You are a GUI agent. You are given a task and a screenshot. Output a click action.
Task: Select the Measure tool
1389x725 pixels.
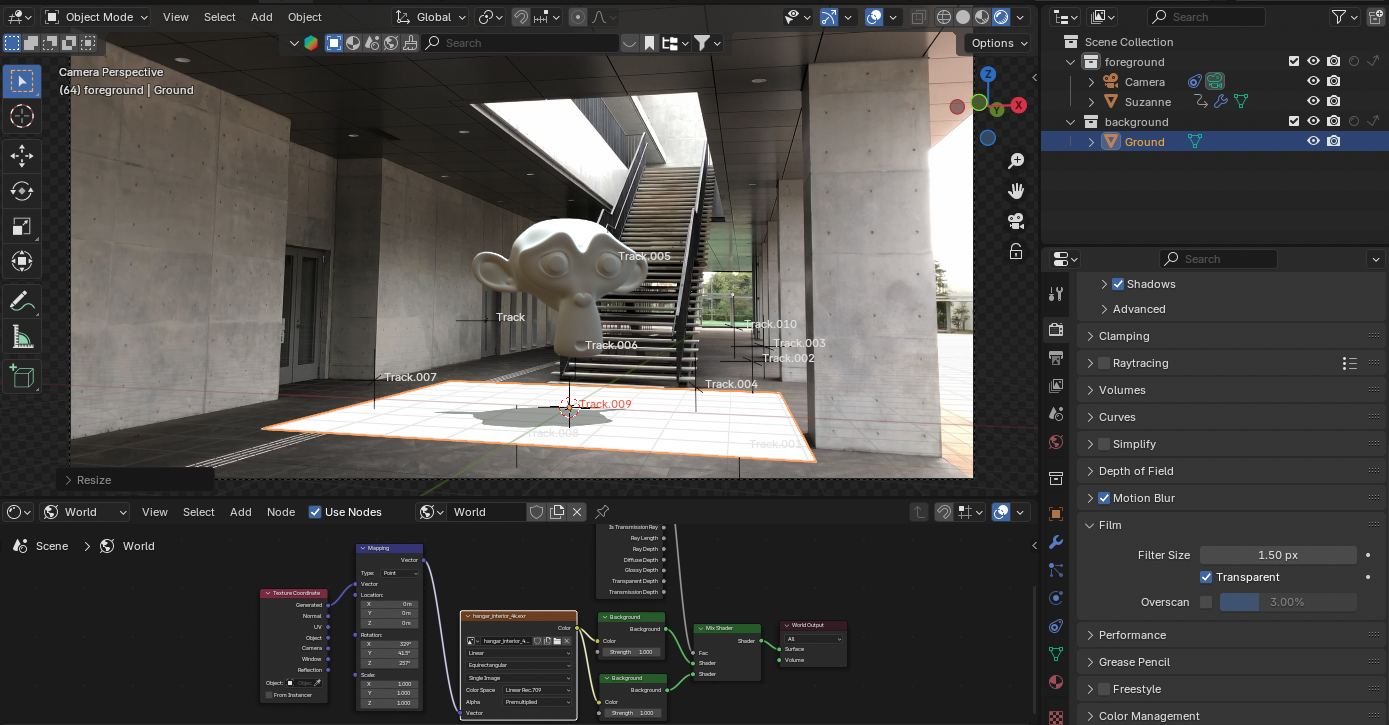pyautogui.click(x=21, y=337)
